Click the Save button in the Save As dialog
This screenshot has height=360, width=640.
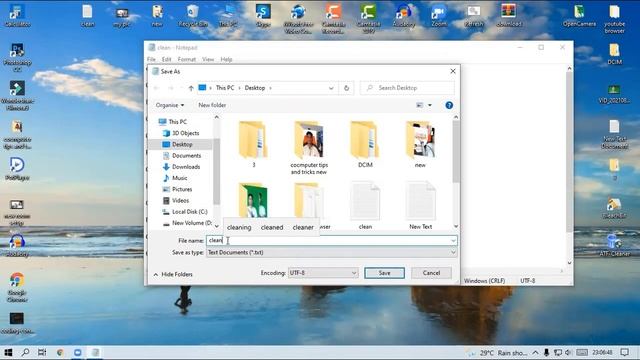pos(384,273)
